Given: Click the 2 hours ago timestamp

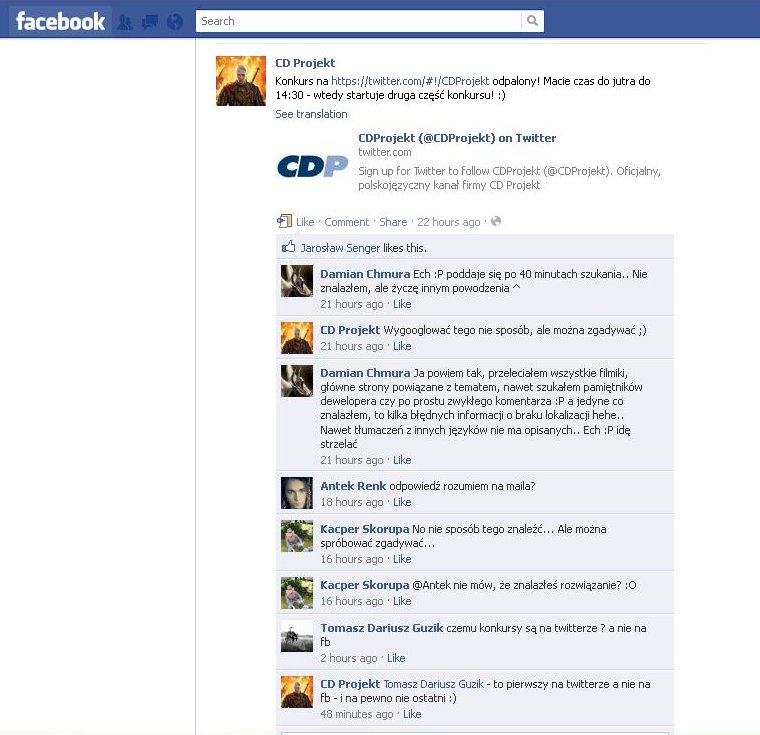Looking at the screenshot, I should tap(348, 658).
